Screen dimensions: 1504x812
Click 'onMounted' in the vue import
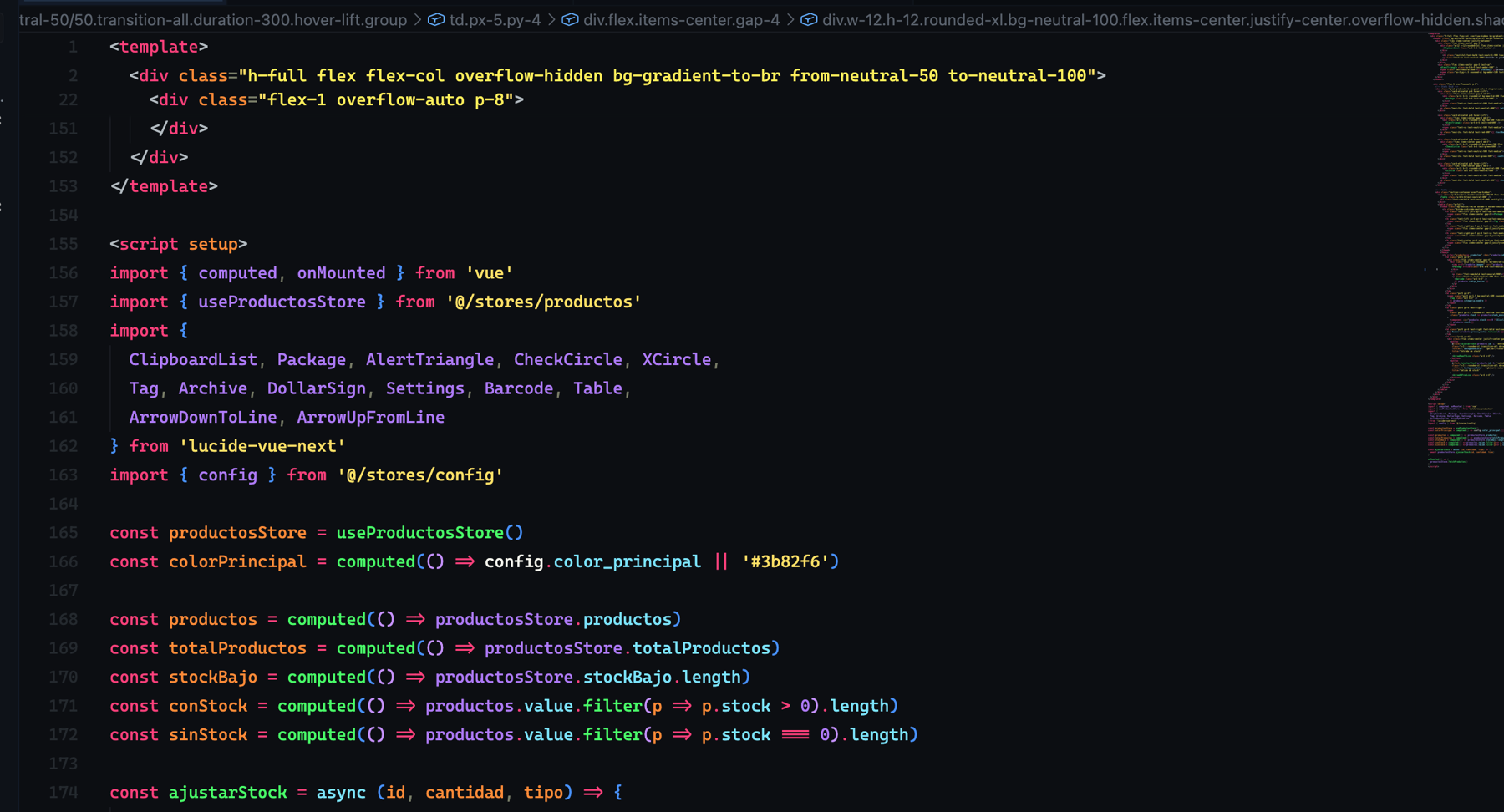[x=341, y=273]
